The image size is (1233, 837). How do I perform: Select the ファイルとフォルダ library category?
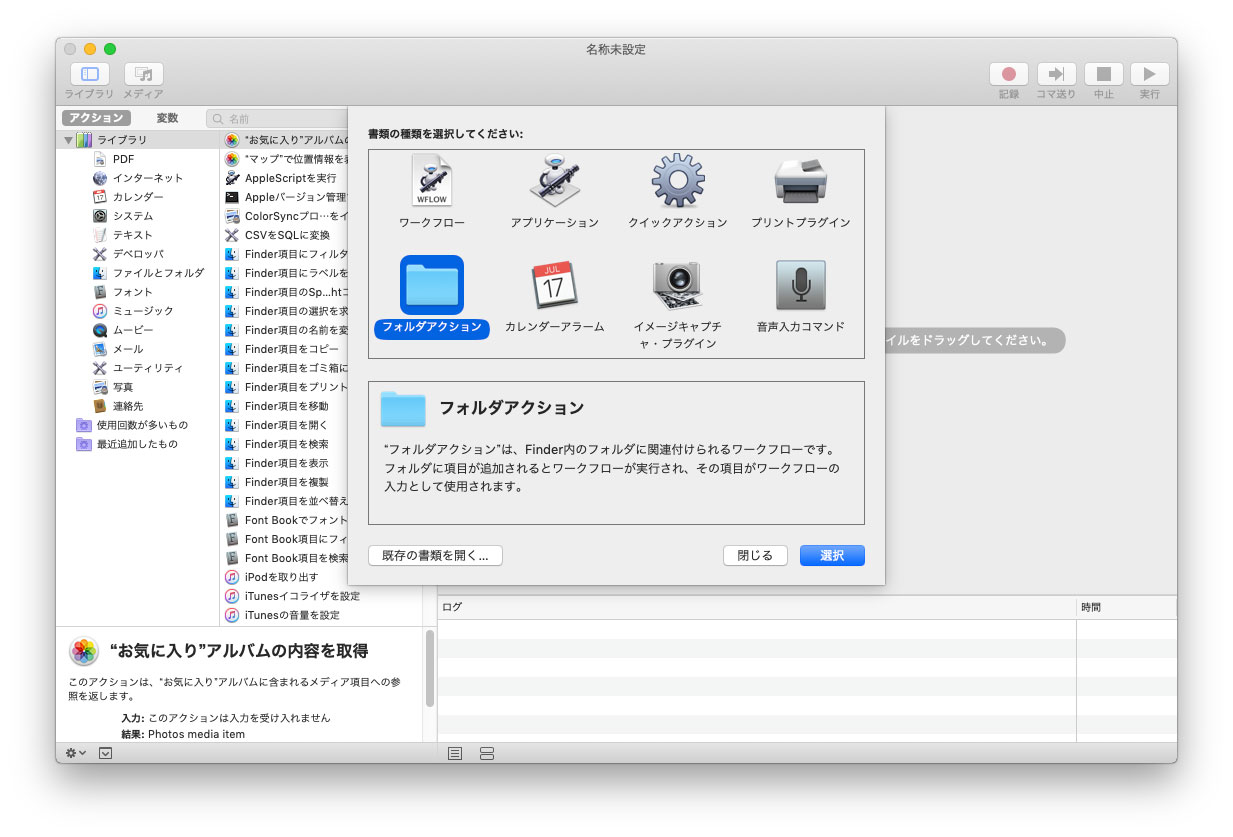(x=148, y=273)
